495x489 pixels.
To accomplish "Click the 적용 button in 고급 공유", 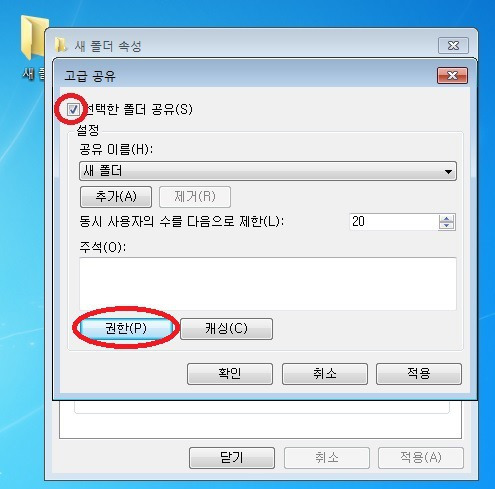I will pyautogui.click(x=419, y=374).
